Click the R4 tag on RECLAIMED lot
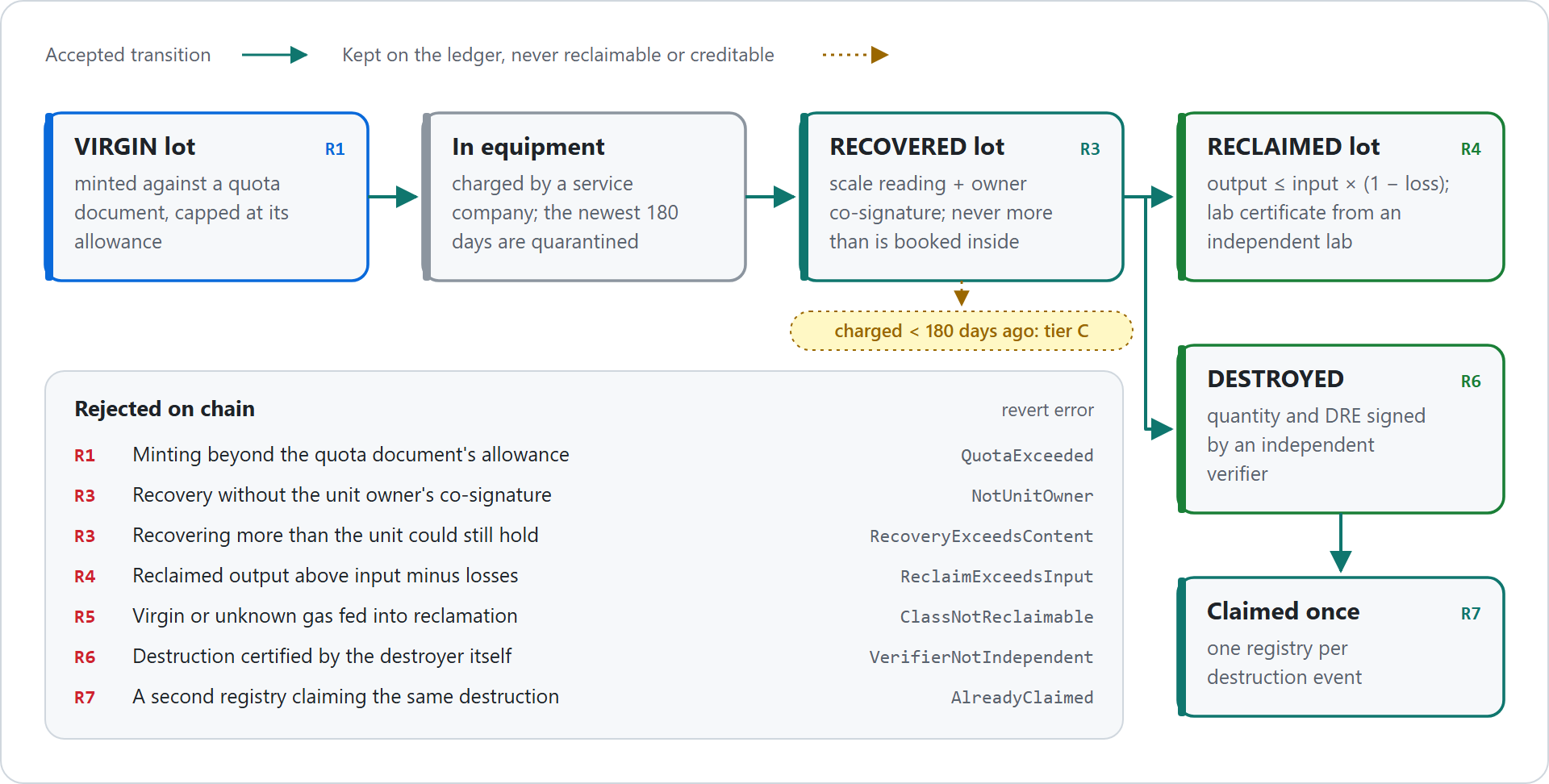Screen dimensions: 1549x784 tap(1471, 149)
